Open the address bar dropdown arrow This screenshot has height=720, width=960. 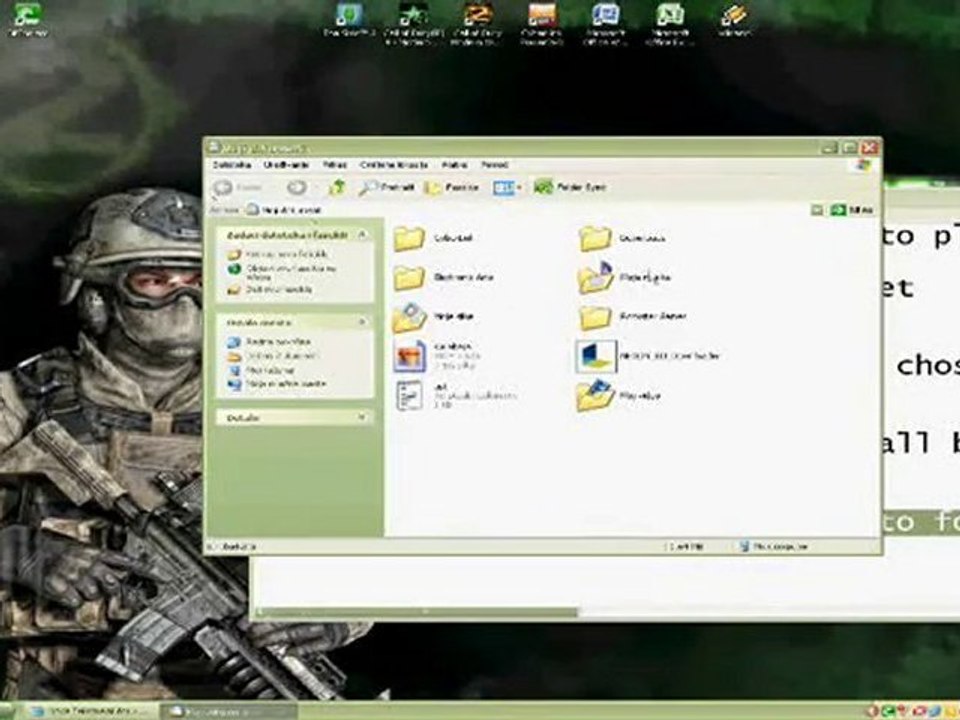click(817, 210)
